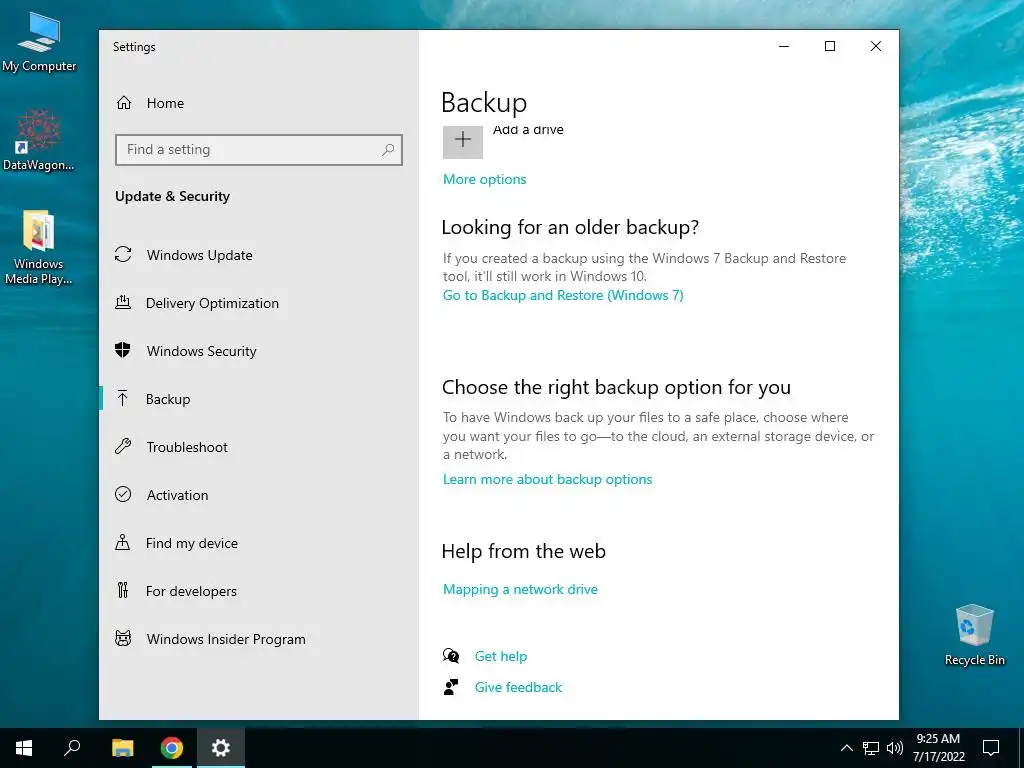Image resolution: width=1024 pixels, height=768 pixels.
Task: Open File Explorer from the taskbar
Action: (x=122, y=748)
